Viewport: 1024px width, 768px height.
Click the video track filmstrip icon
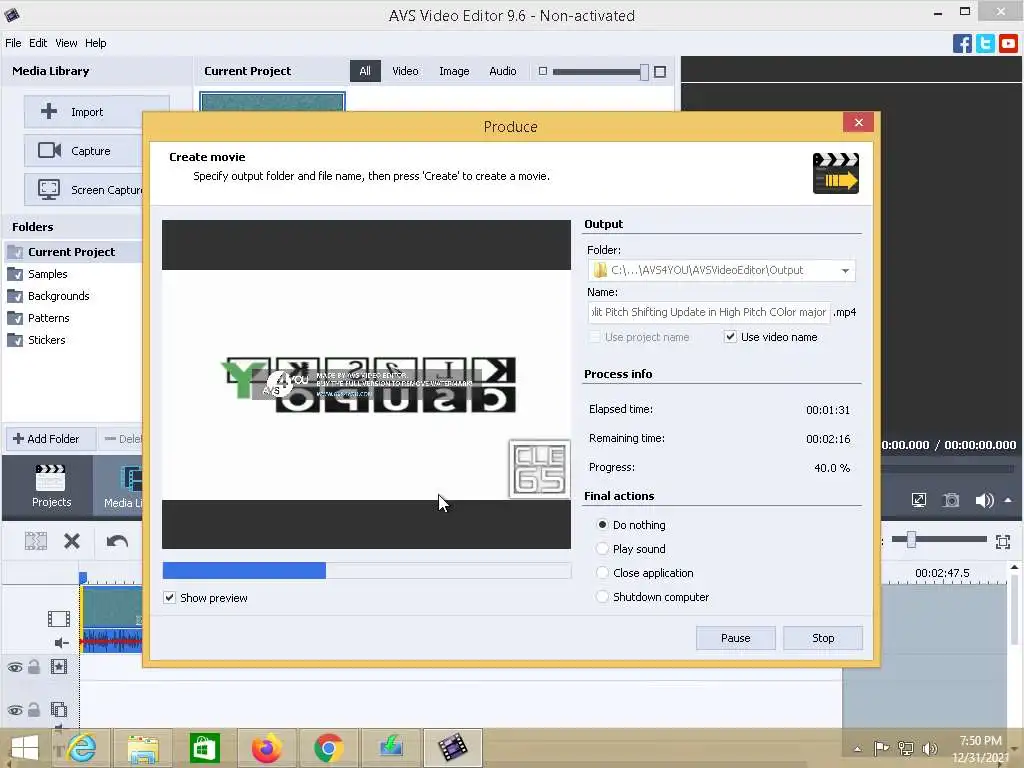coord(59,618)
